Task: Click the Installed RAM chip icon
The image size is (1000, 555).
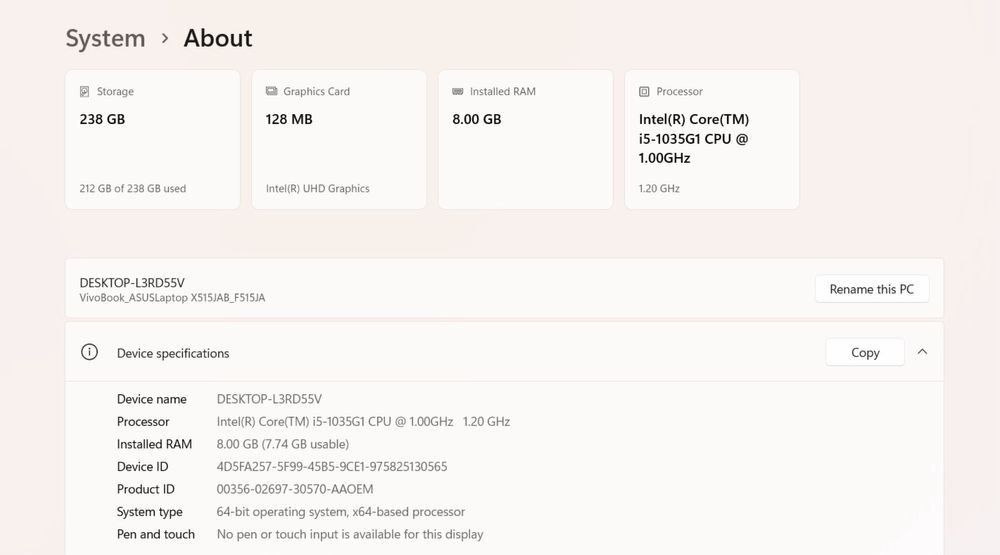Action: pos(458,91)
